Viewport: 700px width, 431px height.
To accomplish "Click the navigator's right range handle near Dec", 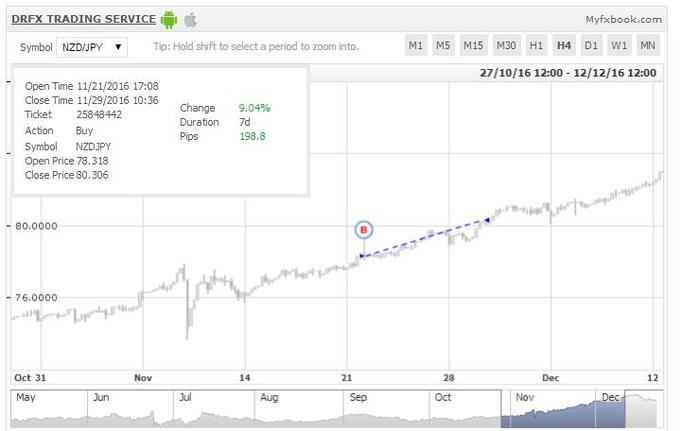I will coord(625,409).
